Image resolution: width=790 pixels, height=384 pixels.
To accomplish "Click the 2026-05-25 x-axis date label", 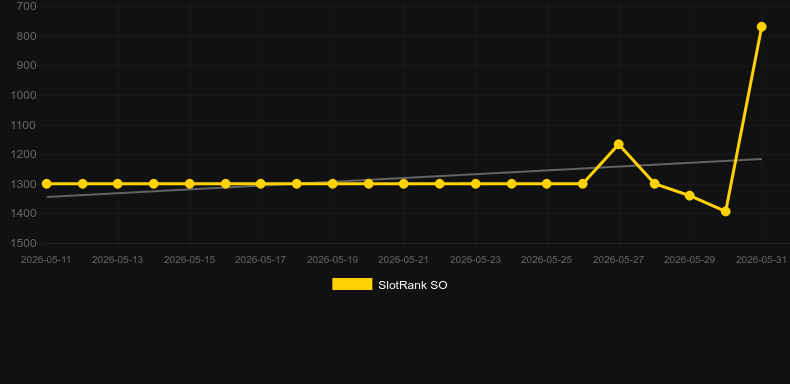I will point(547,260).
